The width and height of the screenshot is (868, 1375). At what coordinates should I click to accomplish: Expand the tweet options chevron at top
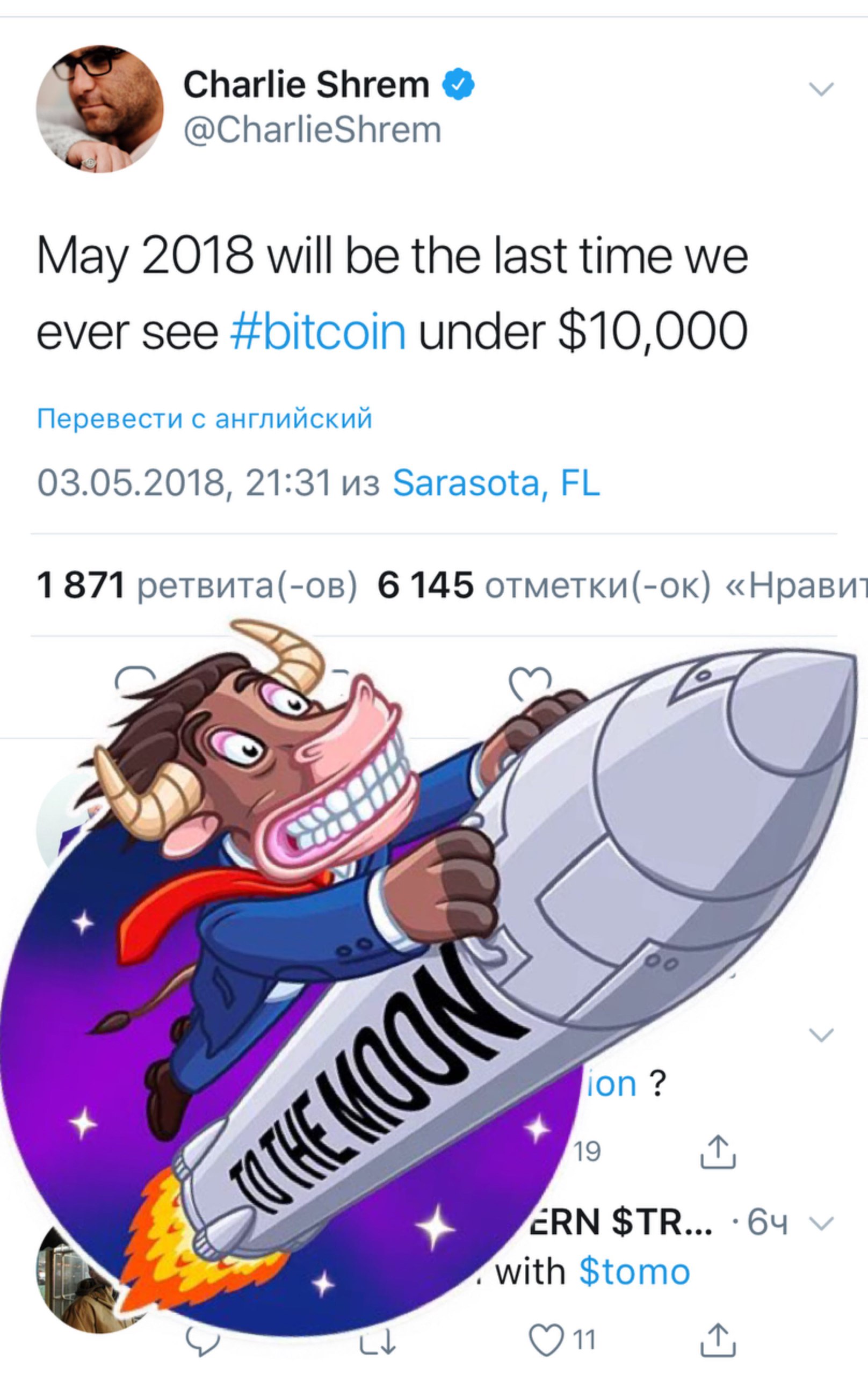(x=822, y=89)
